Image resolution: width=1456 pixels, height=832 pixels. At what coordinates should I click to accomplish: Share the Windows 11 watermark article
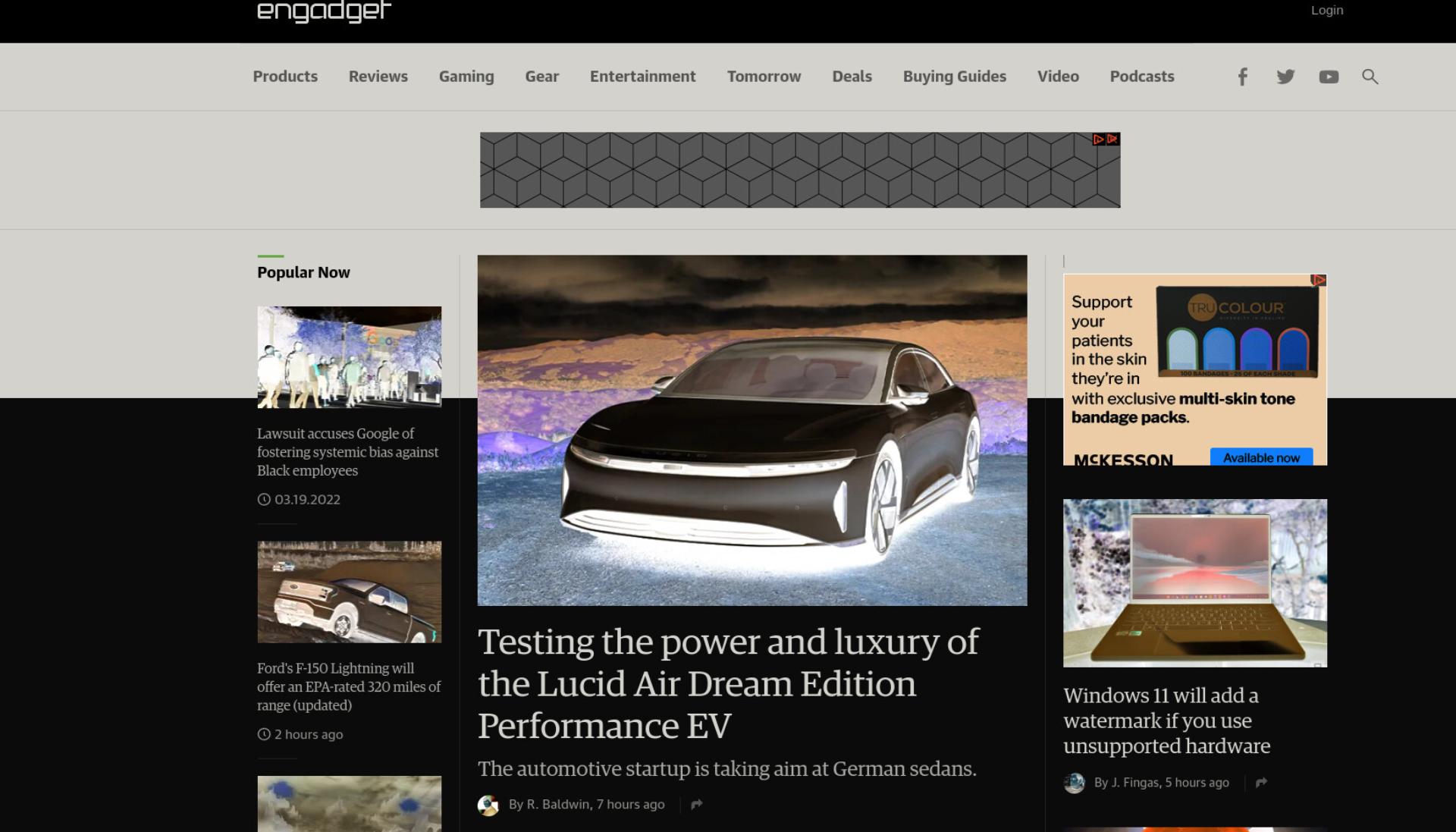[x=1261, y=783]
